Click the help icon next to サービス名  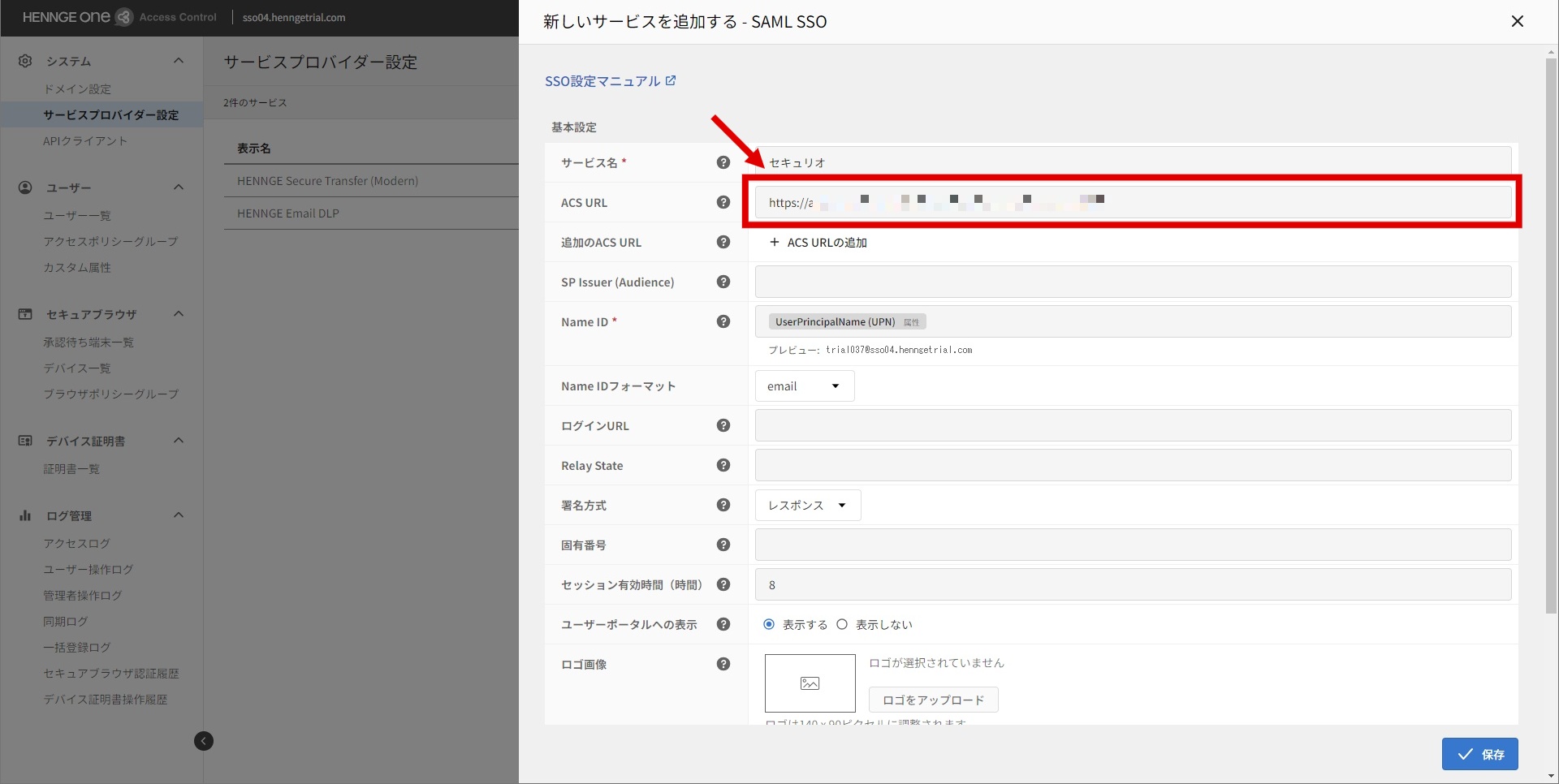tap(723, 162)
